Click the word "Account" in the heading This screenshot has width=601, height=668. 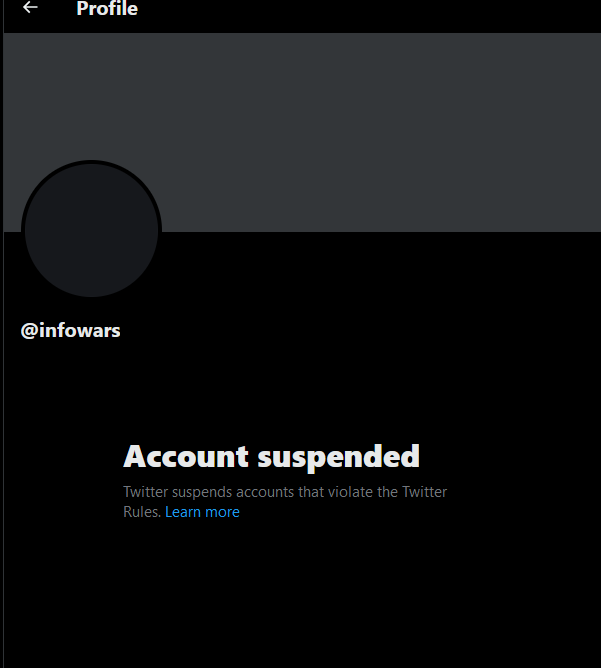[x=186, y=456]
